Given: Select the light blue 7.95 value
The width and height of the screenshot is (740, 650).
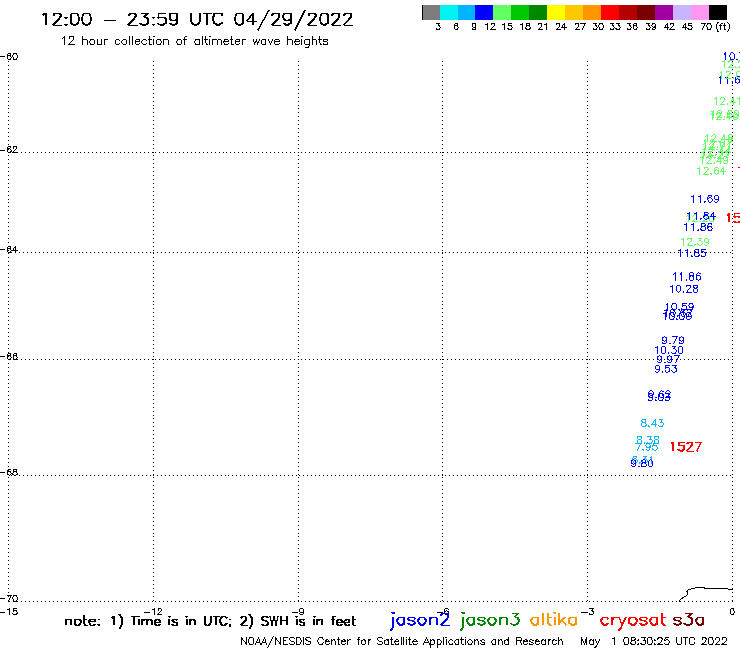Looking at the screenshot, I should (x=647, y=447).
